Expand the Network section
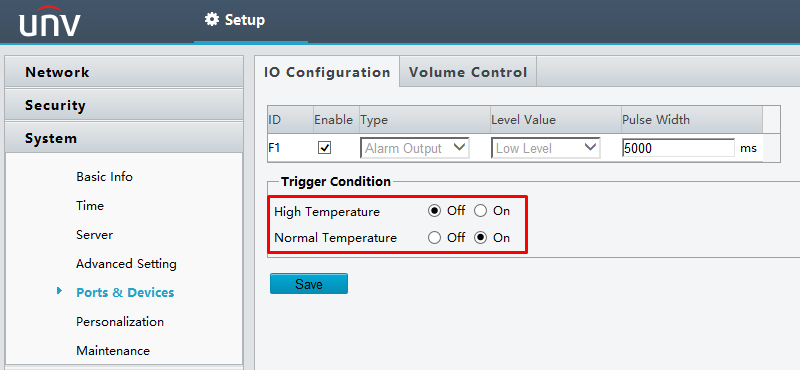Viewport: 800px width, 370px height. click(x=124, y=72)
